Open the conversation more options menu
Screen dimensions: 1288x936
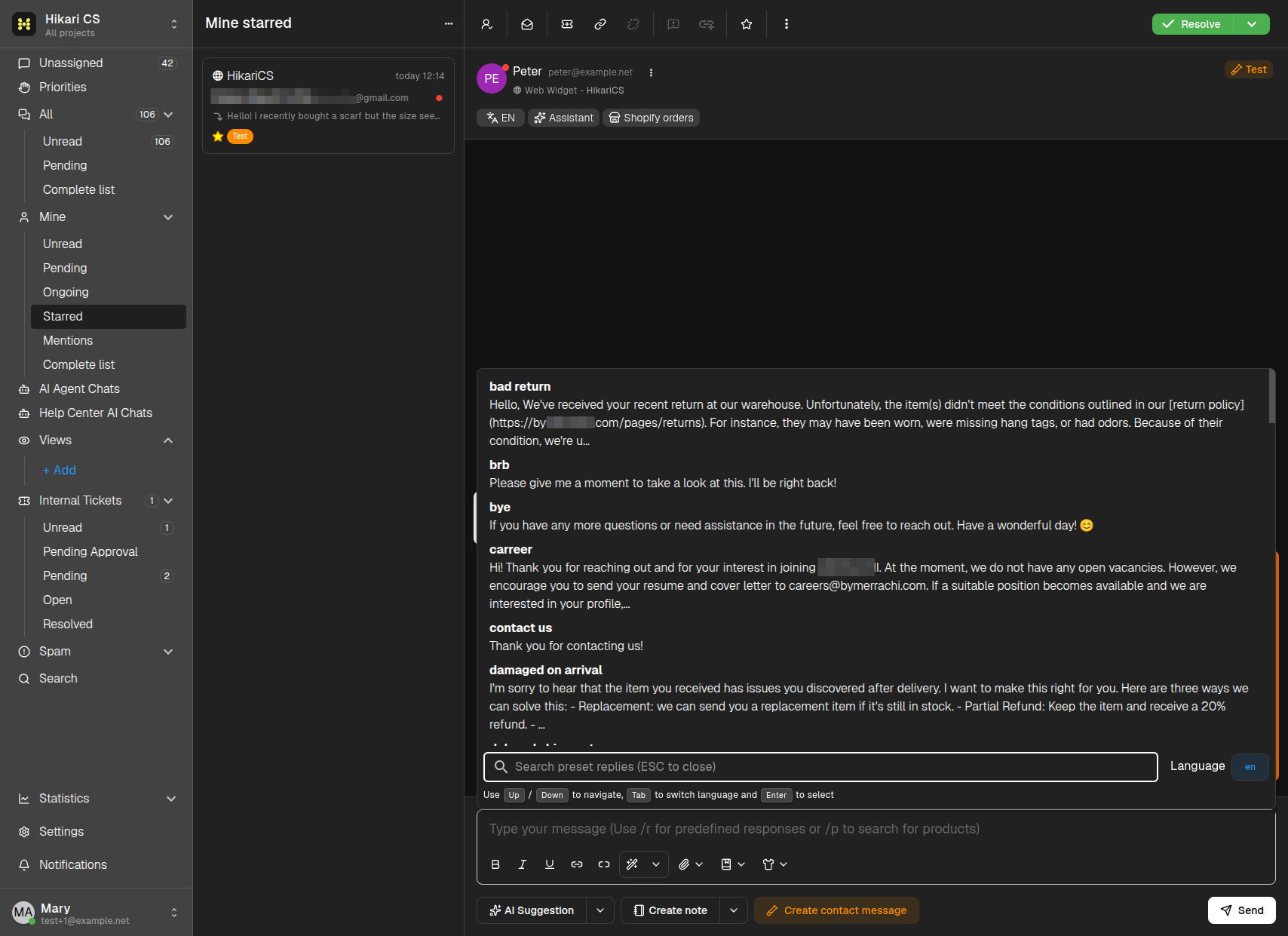[787, 24]
